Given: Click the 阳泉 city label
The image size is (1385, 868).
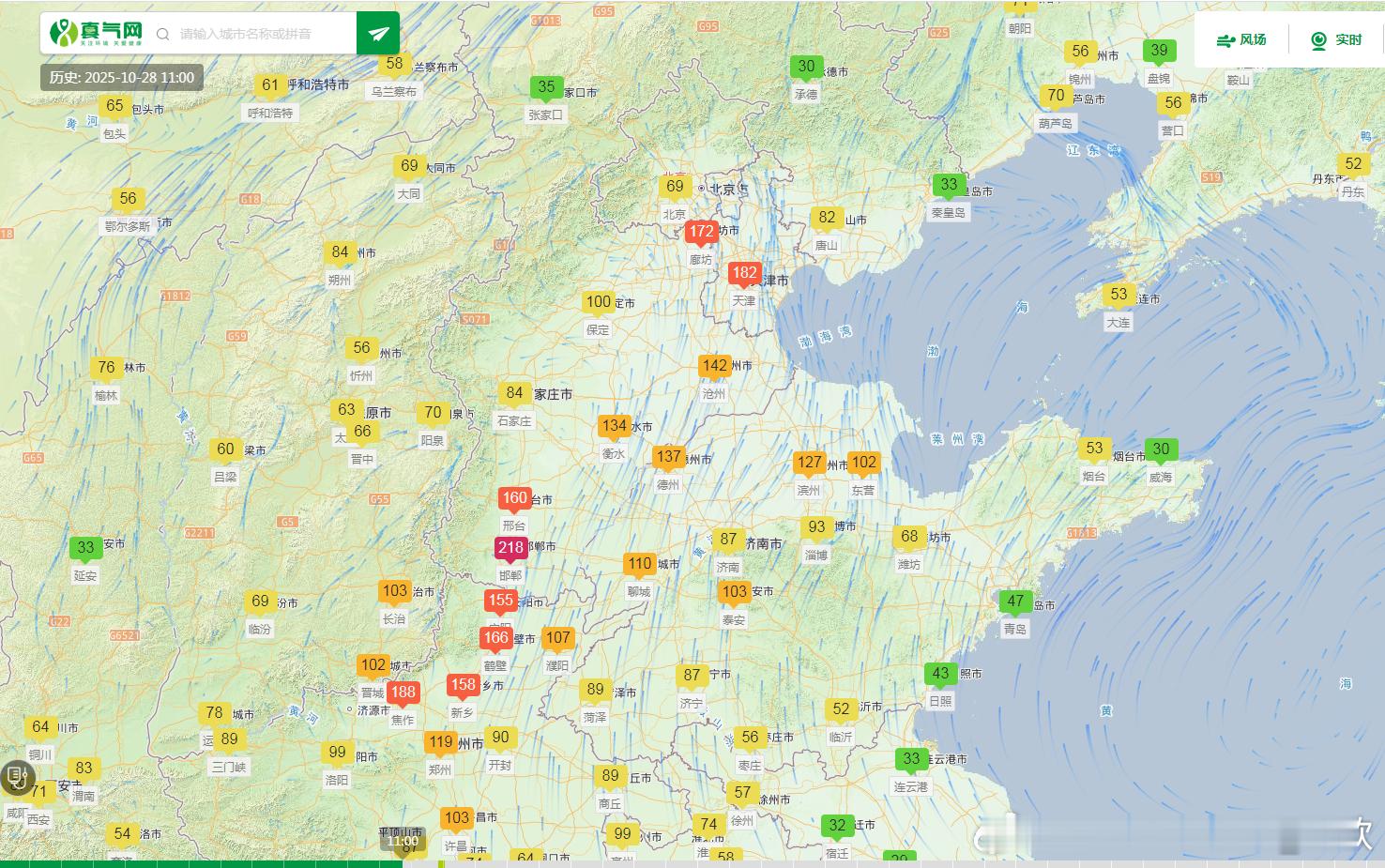Looking at the screenshot, I should (432, 439).
